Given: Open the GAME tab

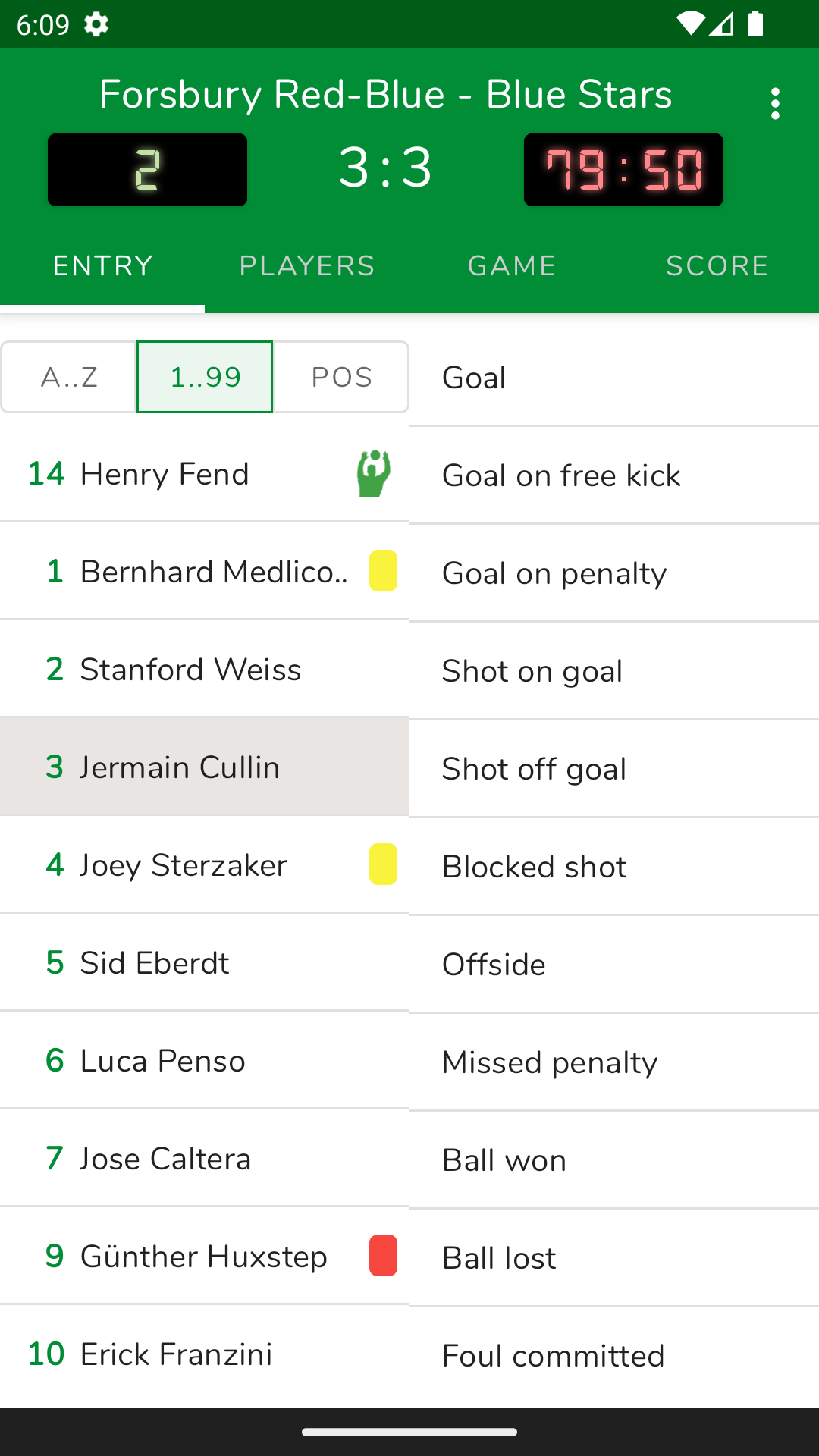Looking at the screenshot, I should 512,266.
